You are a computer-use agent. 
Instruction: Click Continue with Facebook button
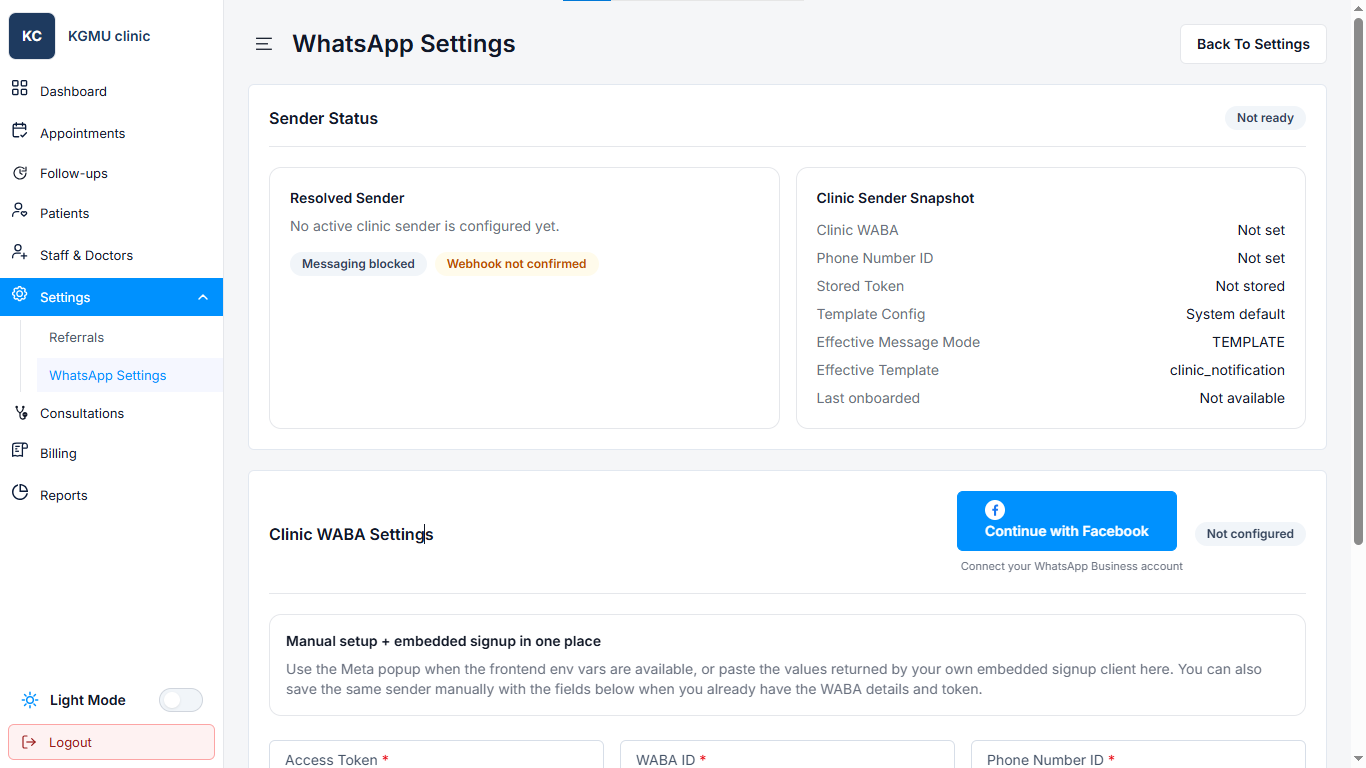point(1067,521)
